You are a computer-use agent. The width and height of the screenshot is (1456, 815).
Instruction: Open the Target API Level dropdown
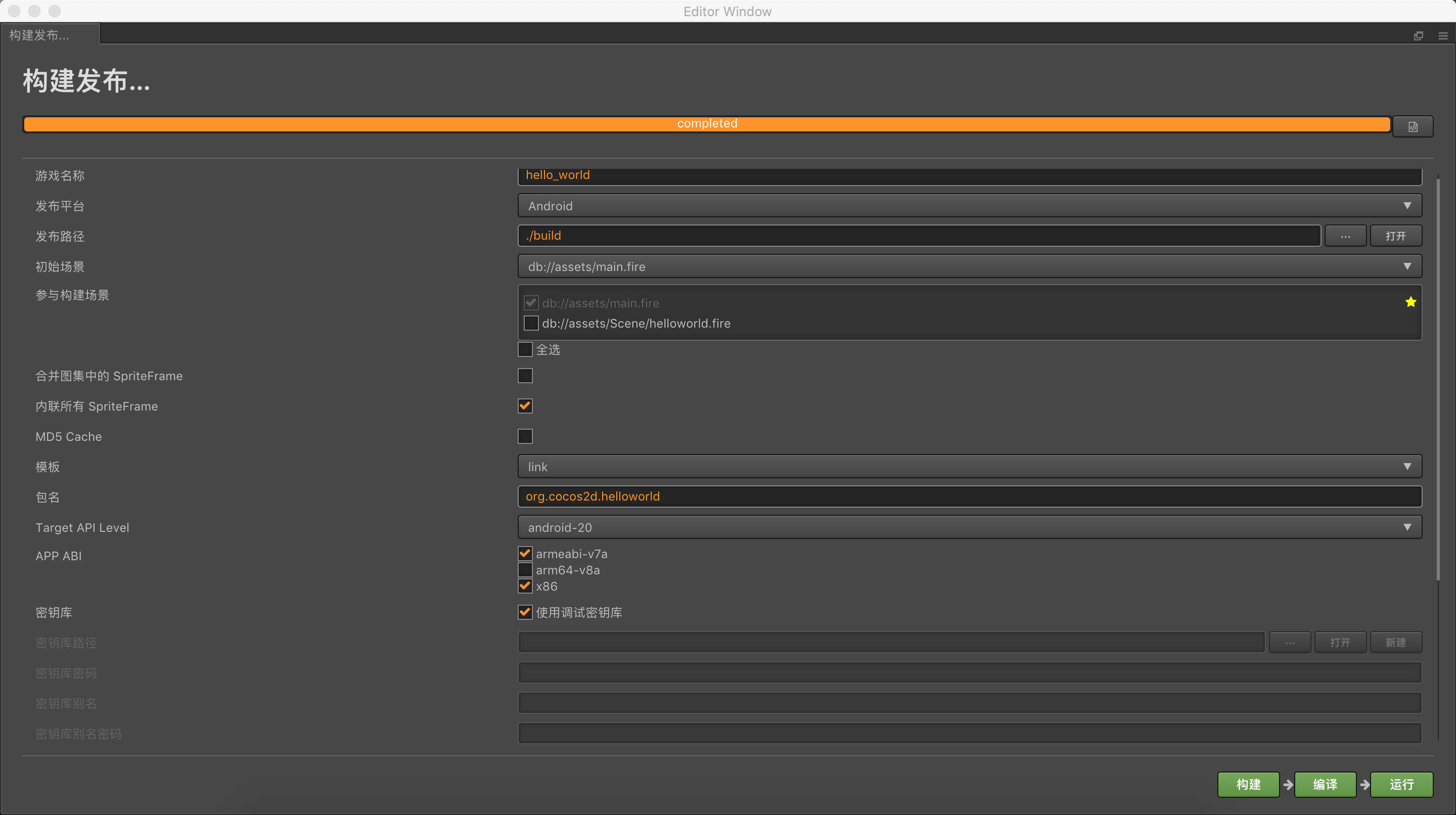click(969, 527)
